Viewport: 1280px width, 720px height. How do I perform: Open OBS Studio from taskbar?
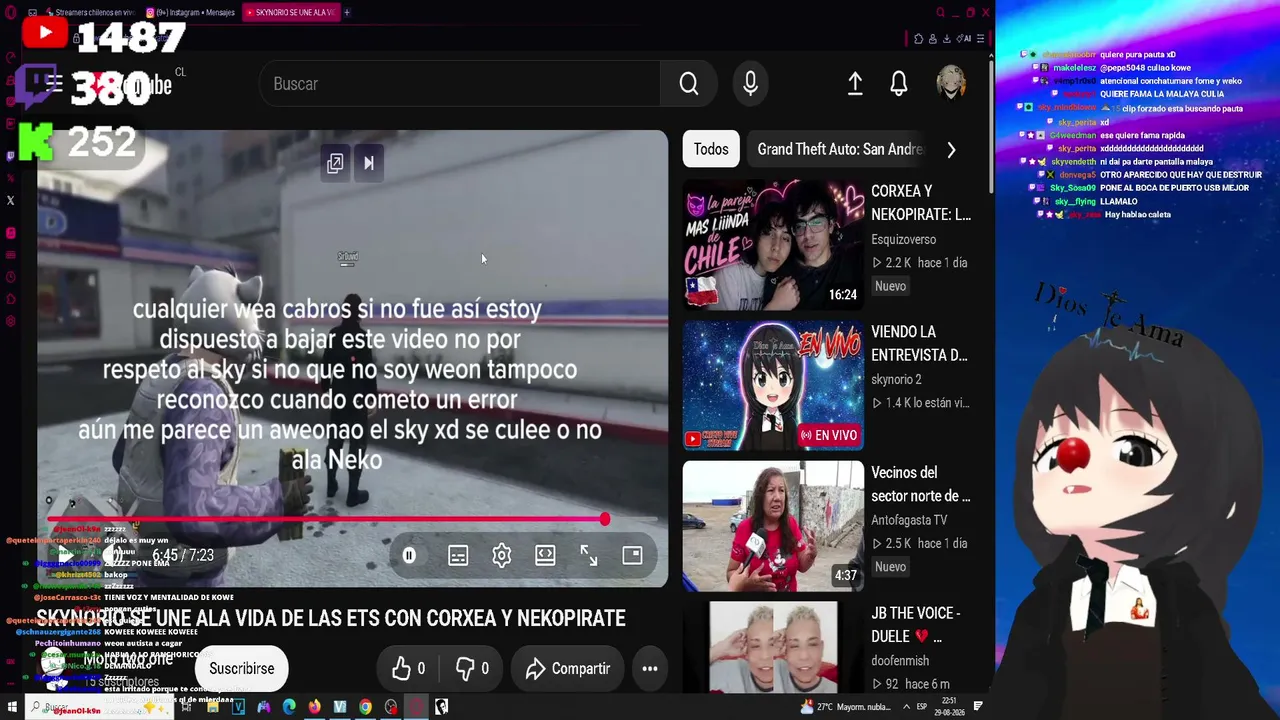[391, 707]
